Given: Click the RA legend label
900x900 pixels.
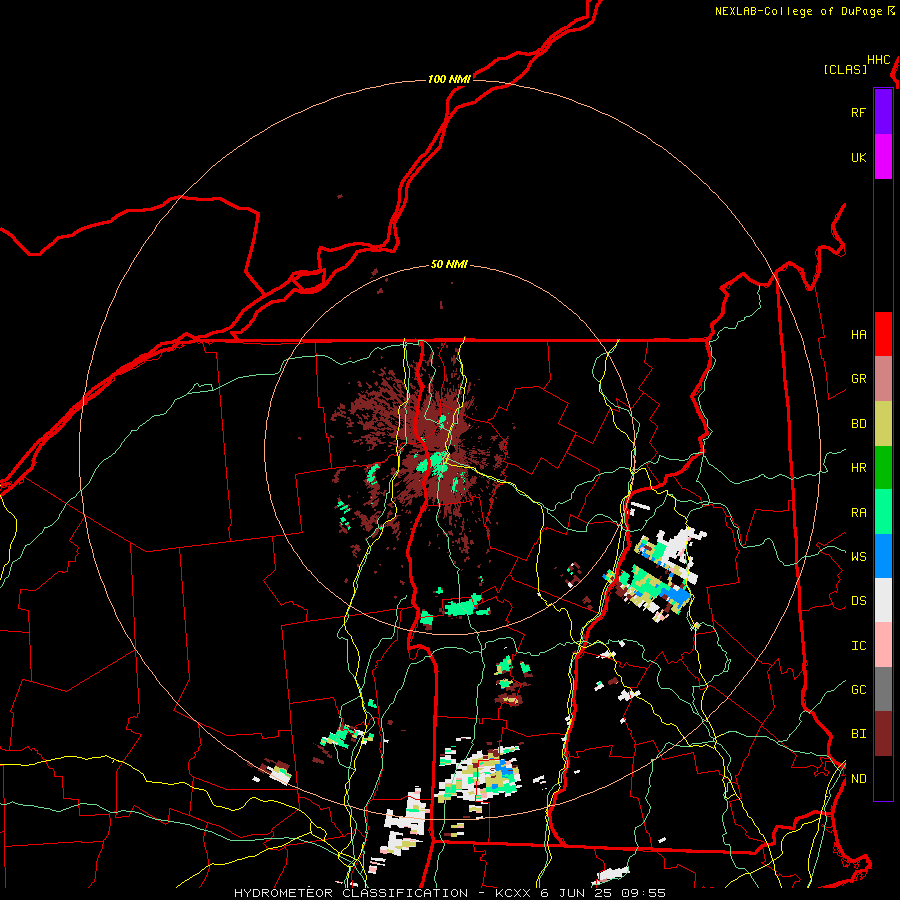Looking at the screenshot, I should 858,513.
